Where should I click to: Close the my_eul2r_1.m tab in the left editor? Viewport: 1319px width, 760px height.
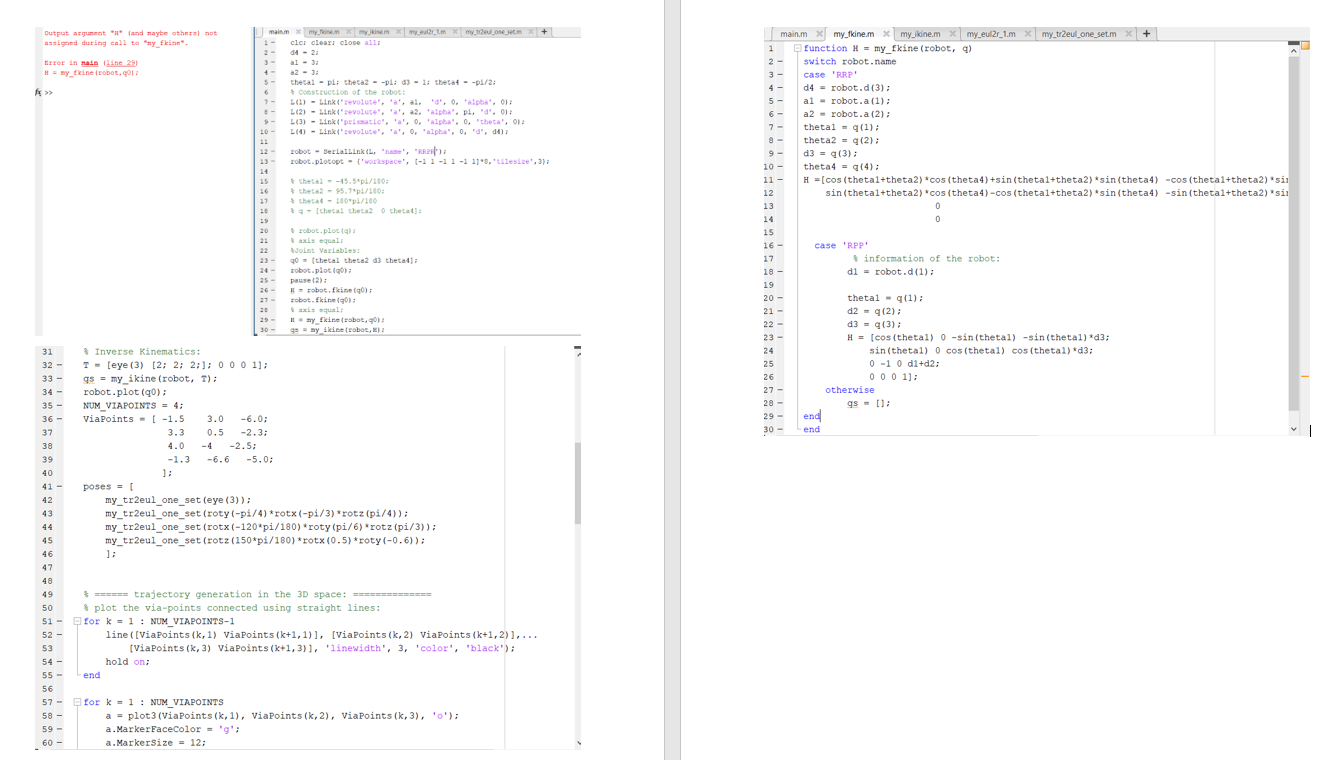454,31
